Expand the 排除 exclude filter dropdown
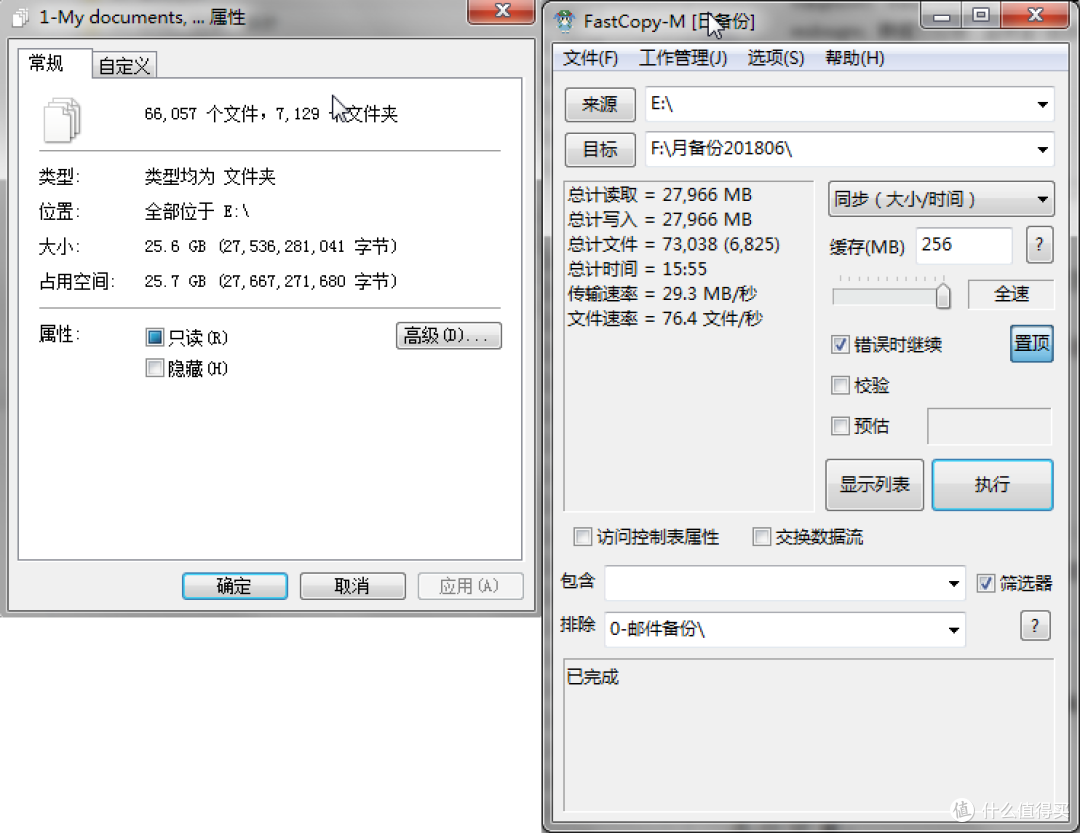 pyautogui.click(x=953, y=629)
